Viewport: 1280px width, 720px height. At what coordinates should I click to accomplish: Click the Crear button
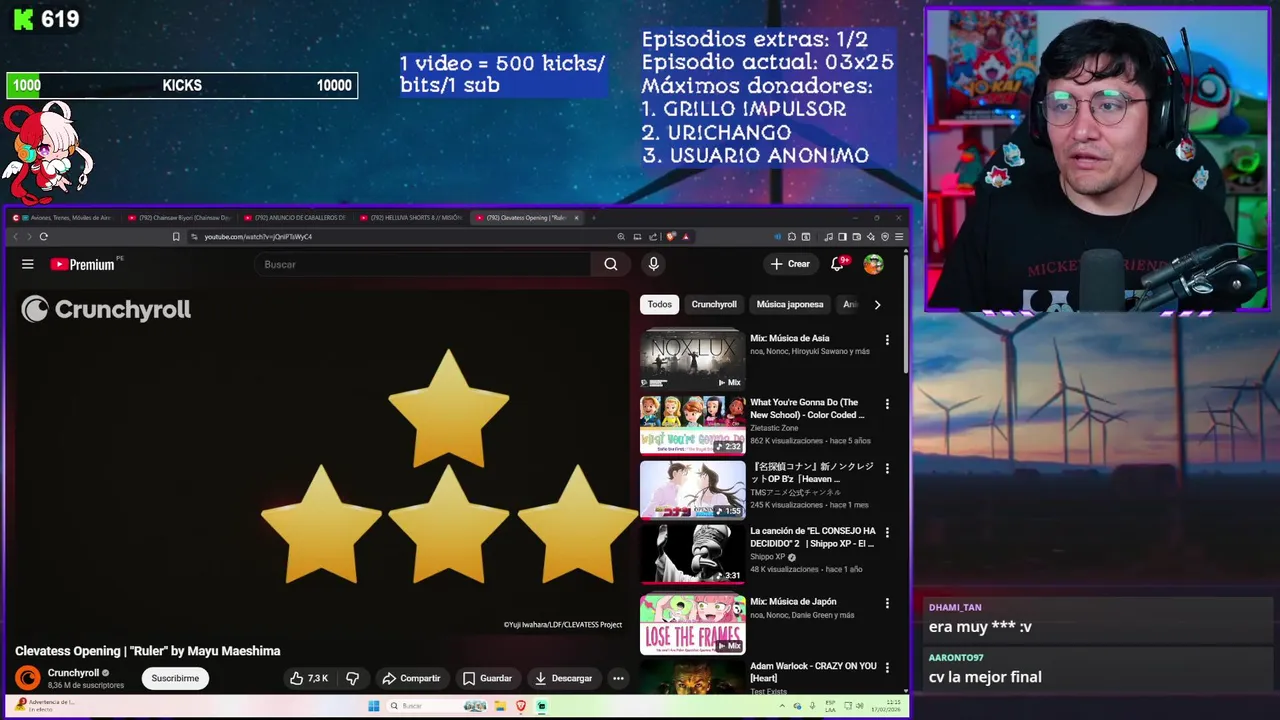coord(790,264)
